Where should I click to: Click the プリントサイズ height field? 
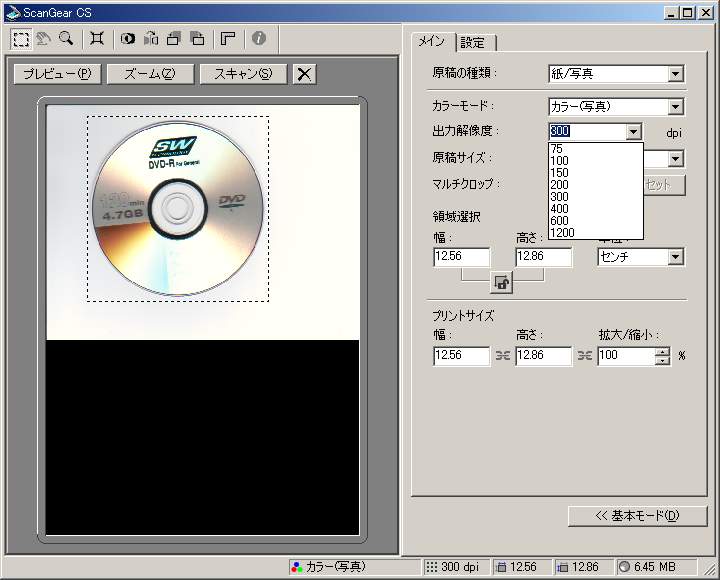544,356
